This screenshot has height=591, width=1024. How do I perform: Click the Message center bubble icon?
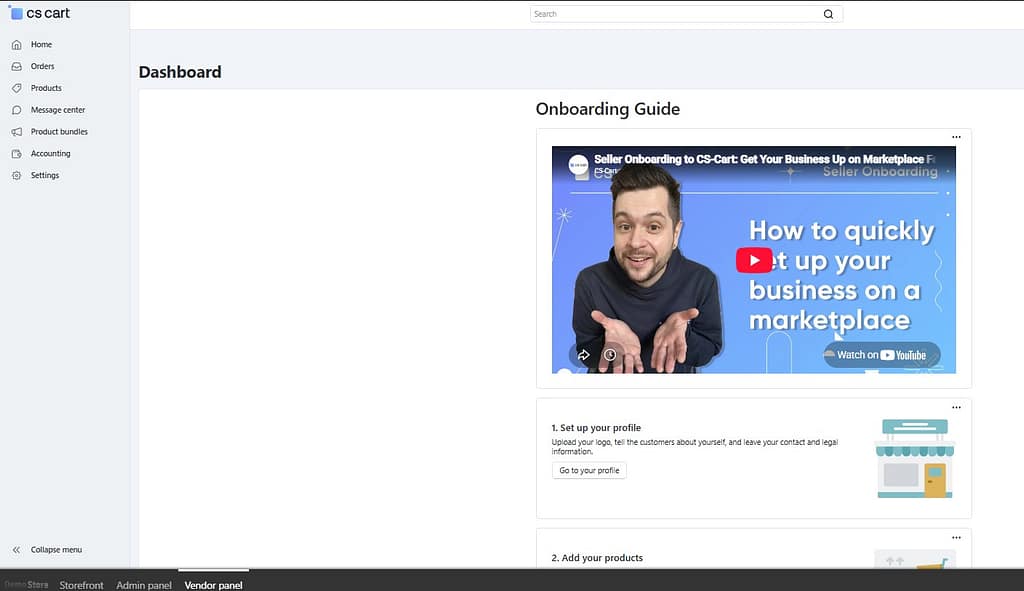(x=17, y=110)
